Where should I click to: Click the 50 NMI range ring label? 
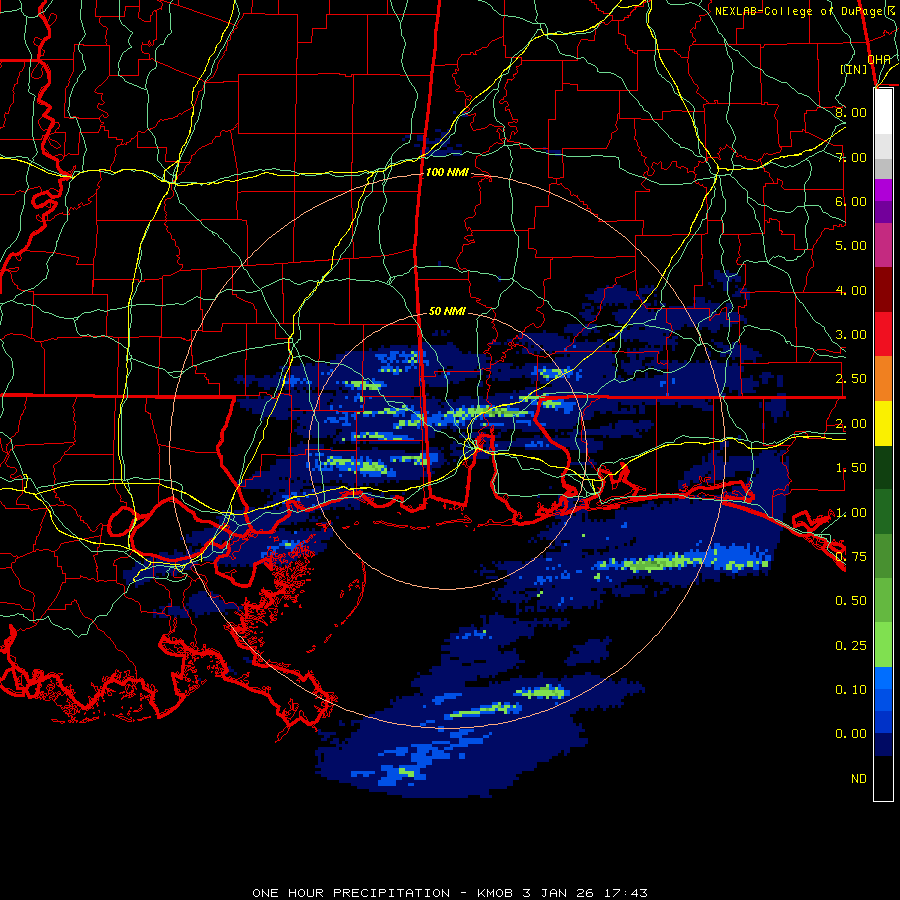(x=447, y=311)
